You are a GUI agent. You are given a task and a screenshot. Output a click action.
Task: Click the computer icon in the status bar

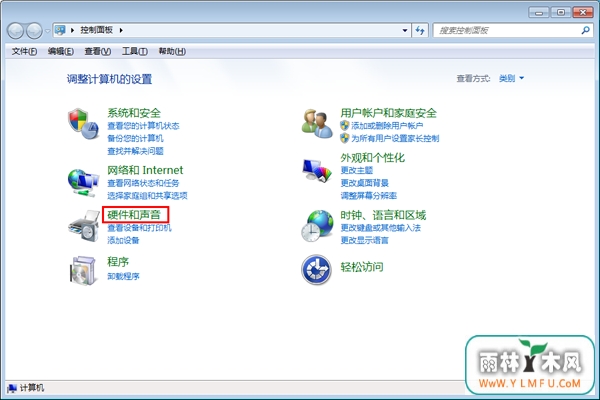tap(12, 388)
